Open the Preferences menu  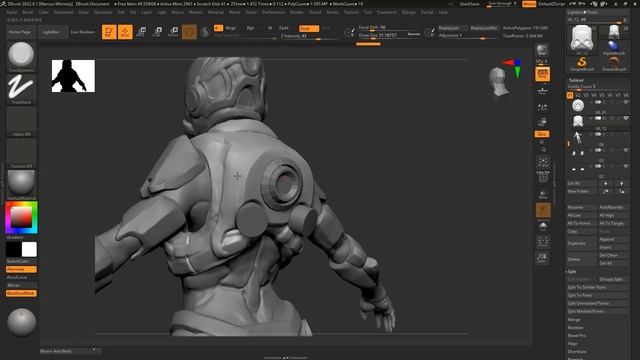coord(273,12)
